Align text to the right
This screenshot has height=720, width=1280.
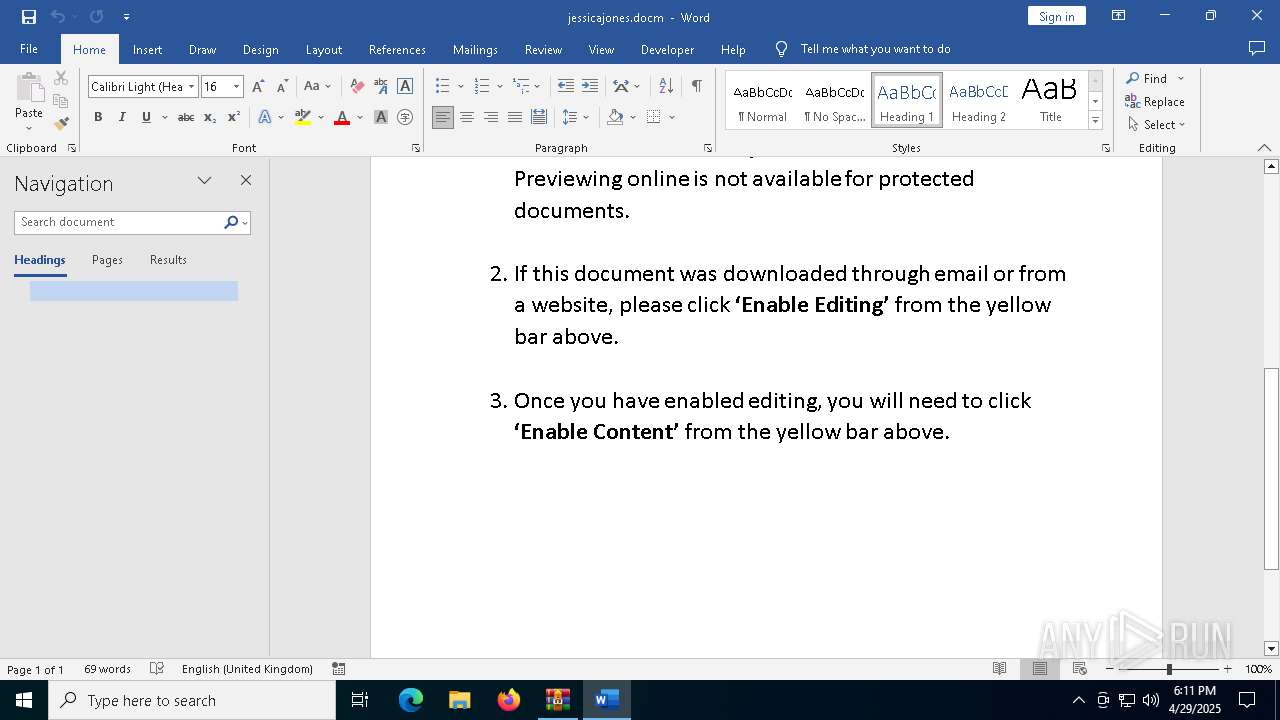(x=491, y=117)
